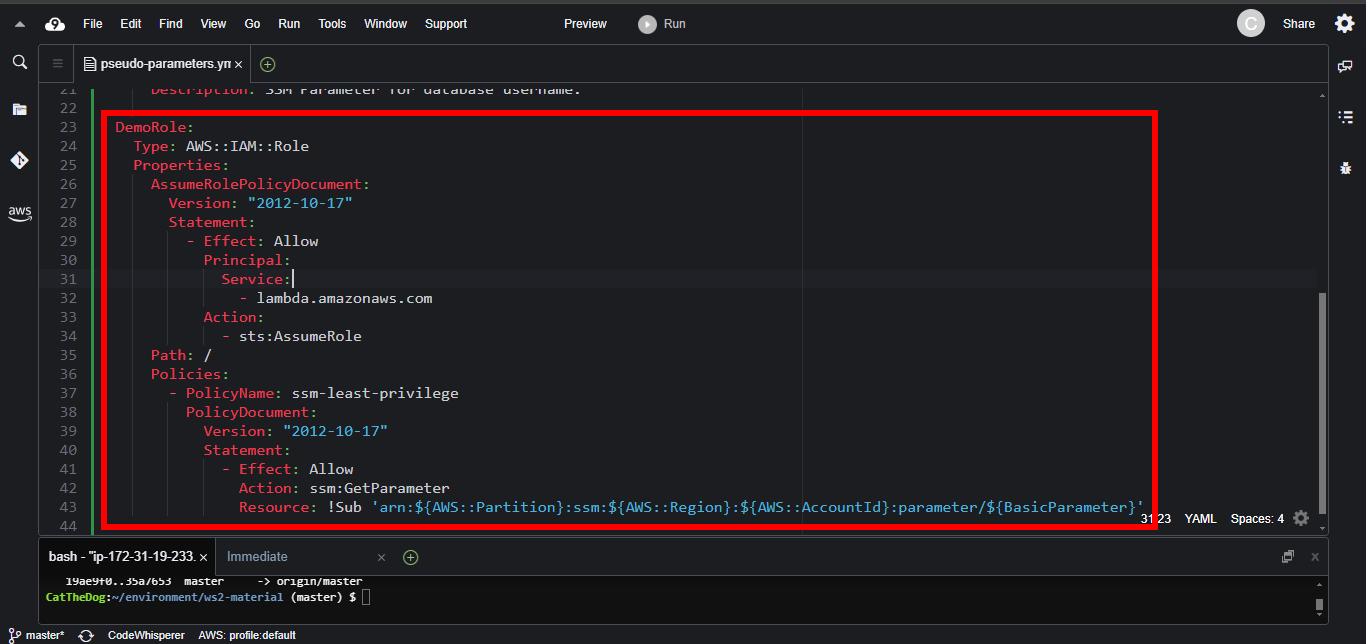The image size is (1366, 644).
Task: Open editor settings gear in status bar
Action: coord(1300,518)
